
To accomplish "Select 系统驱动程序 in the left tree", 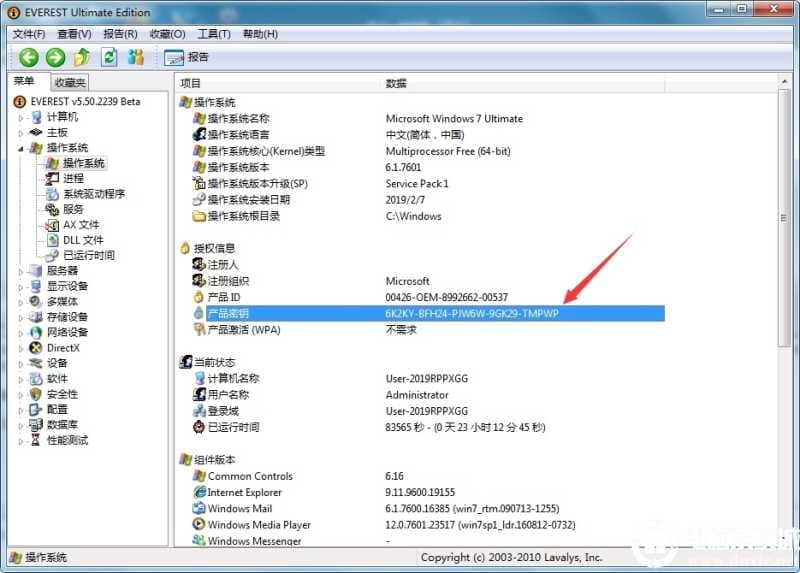I will click(93, 194).
